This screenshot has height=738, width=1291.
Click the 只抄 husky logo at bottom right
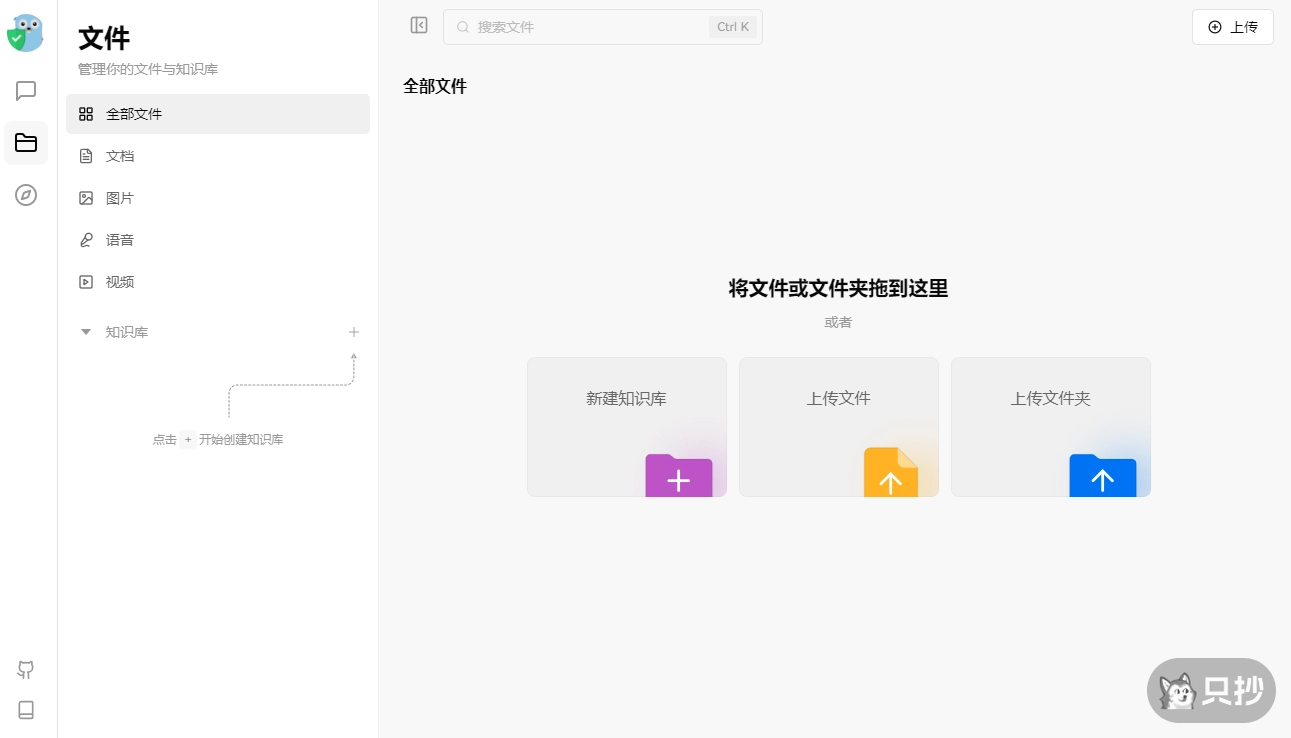click(1211, 690)
